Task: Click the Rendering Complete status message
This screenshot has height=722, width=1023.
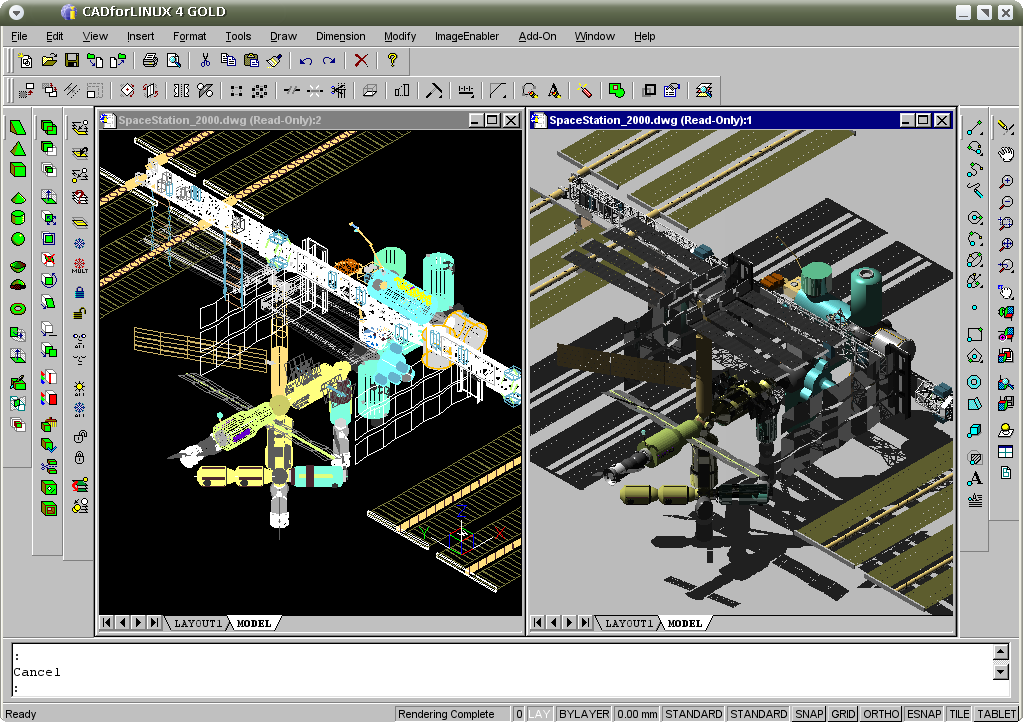Action: coord(453,714)
